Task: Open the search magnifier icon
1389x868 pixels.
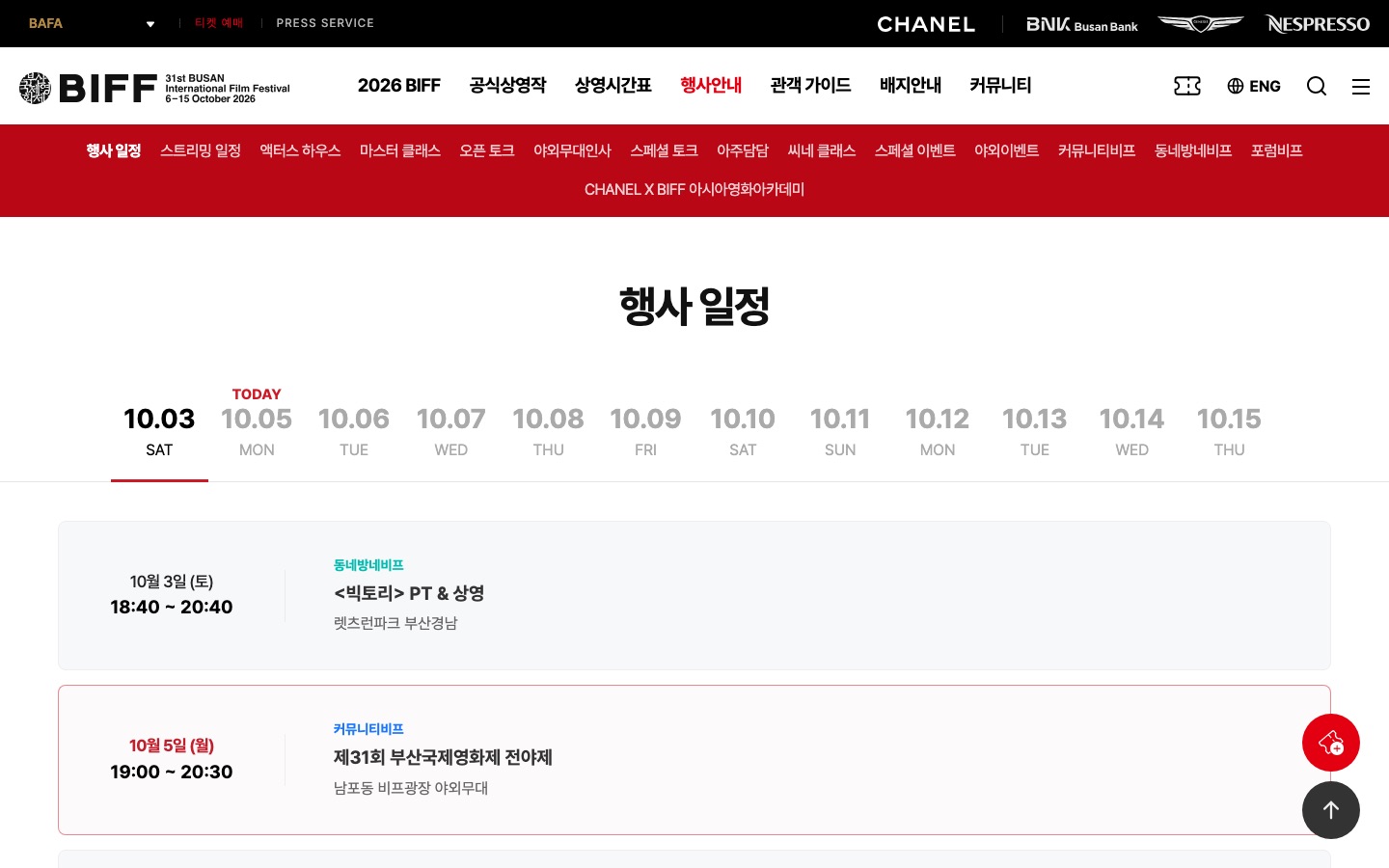Action: (x=1317, y=86)
